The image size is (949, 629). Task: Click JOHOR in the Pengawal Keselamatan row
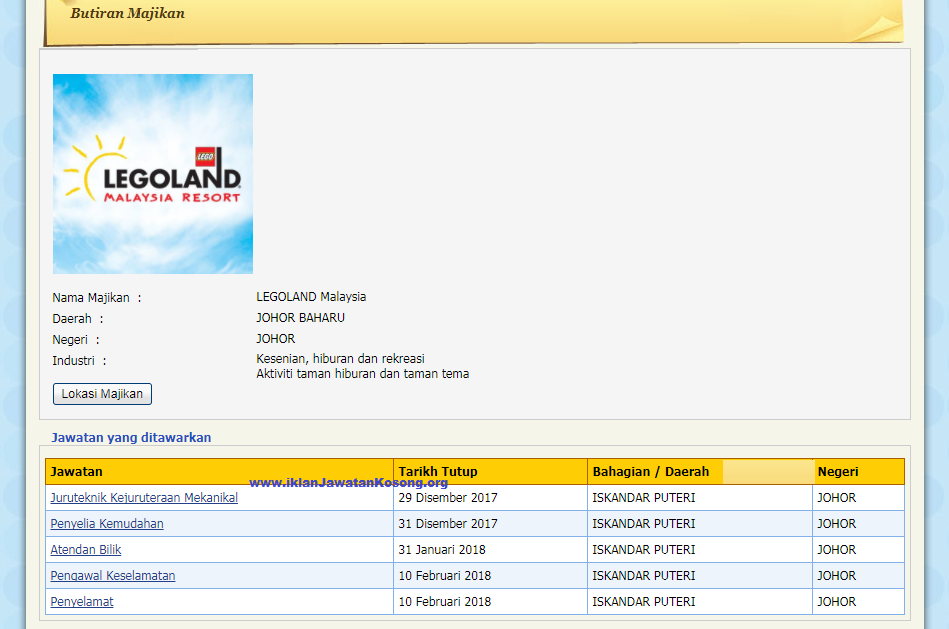coord(836,576)
